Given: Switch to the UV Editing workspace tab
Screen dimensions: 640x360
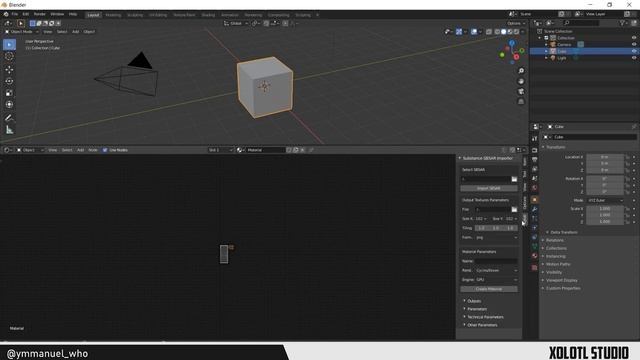Looking at the screenshot, I should (158, 15).
